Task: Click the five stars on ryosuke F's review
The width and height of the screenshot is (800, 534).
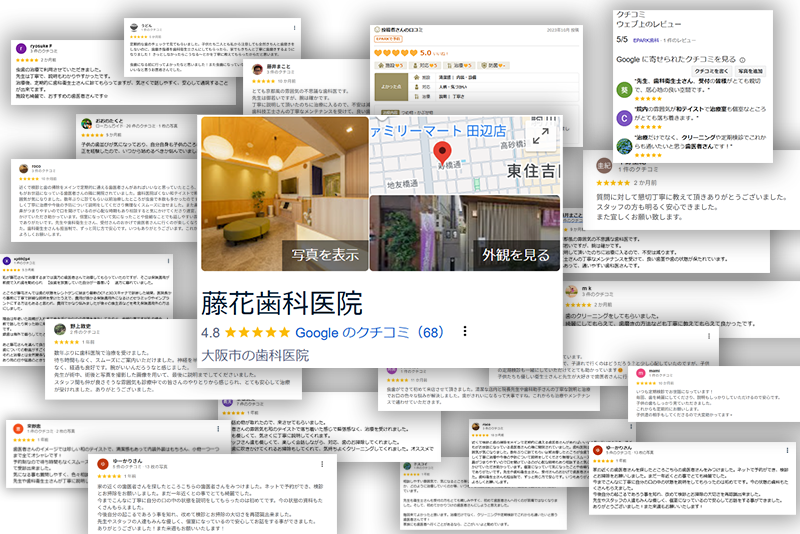Action: pos(27,60)
